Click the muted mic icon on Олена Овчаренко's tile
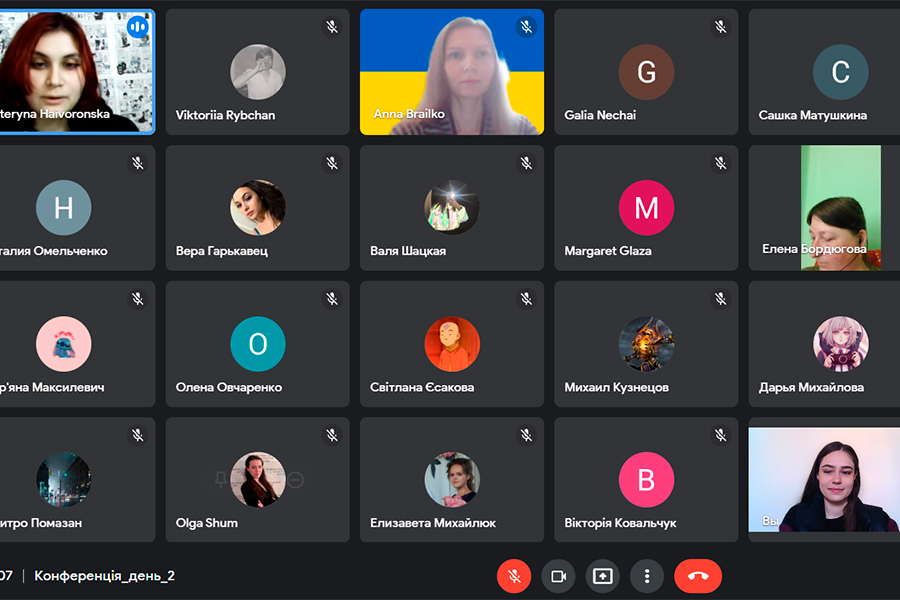Image resolution: width=900 pixels, height=600 pixels. [x=332, y=299]
